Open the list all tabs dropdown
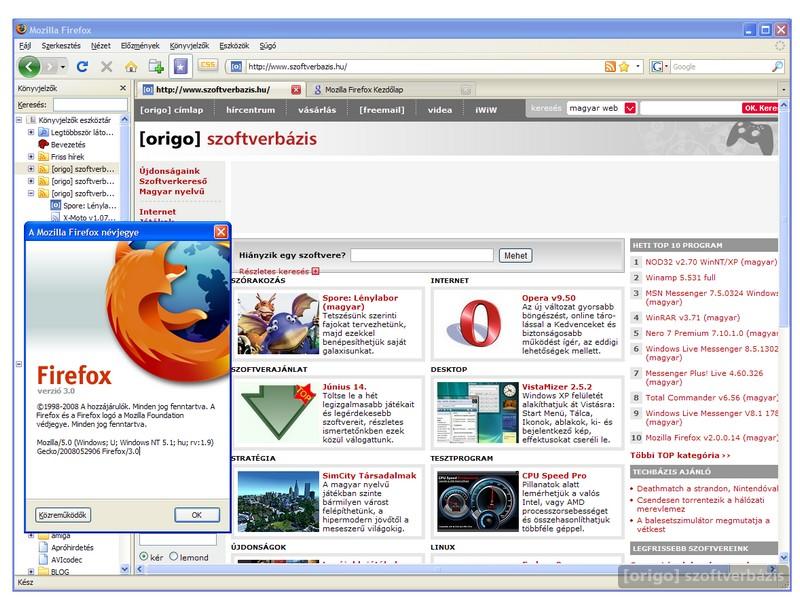 click(x=784, y=89)
